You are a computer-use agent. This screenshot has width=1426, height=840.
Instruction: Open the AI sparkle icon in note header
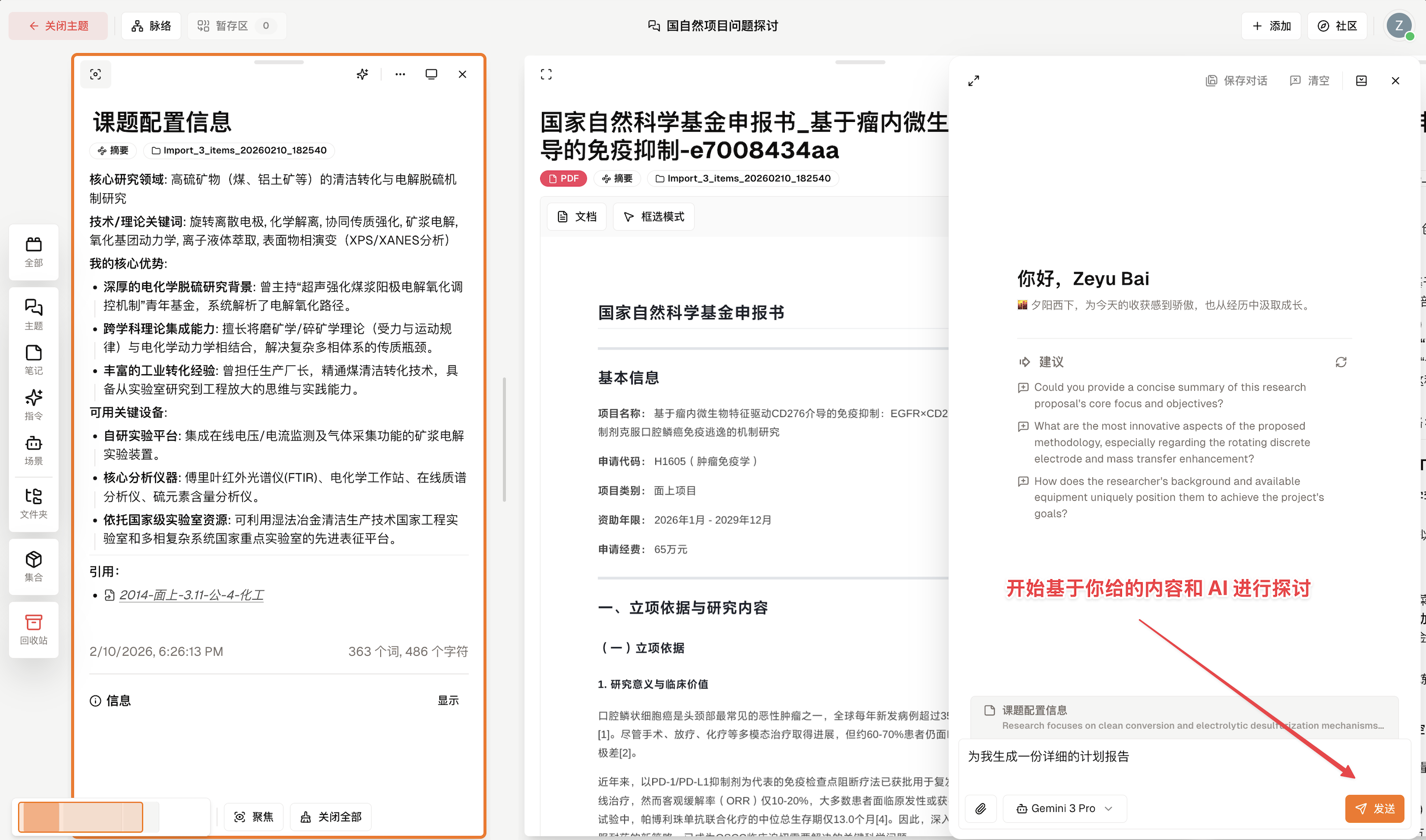[363, 74]
